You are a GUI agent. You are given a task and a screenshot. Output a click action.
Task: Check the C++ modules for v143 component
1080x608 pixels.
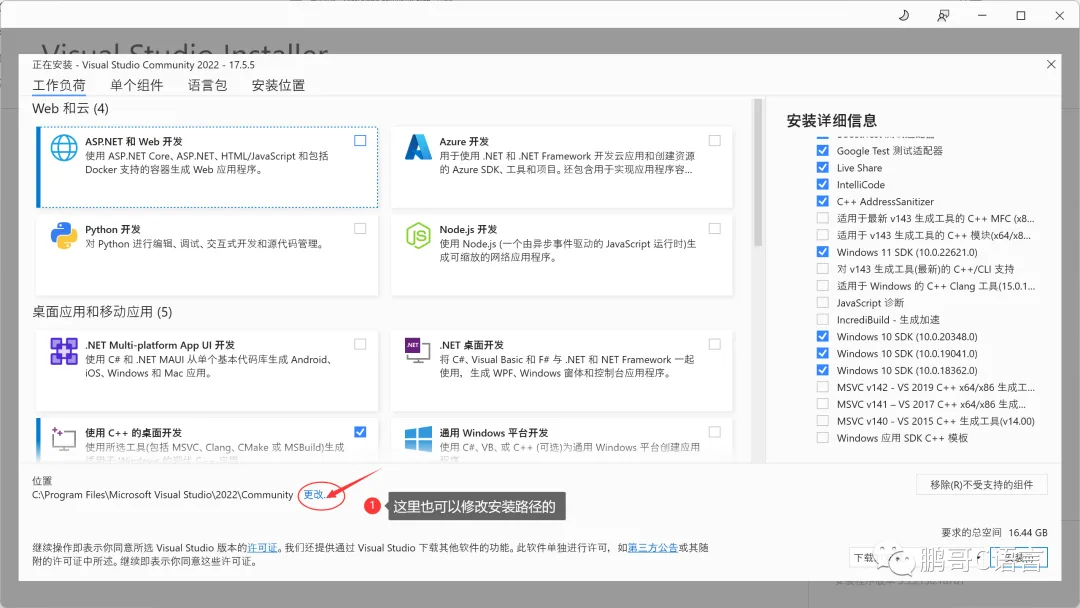pos(822,235)
